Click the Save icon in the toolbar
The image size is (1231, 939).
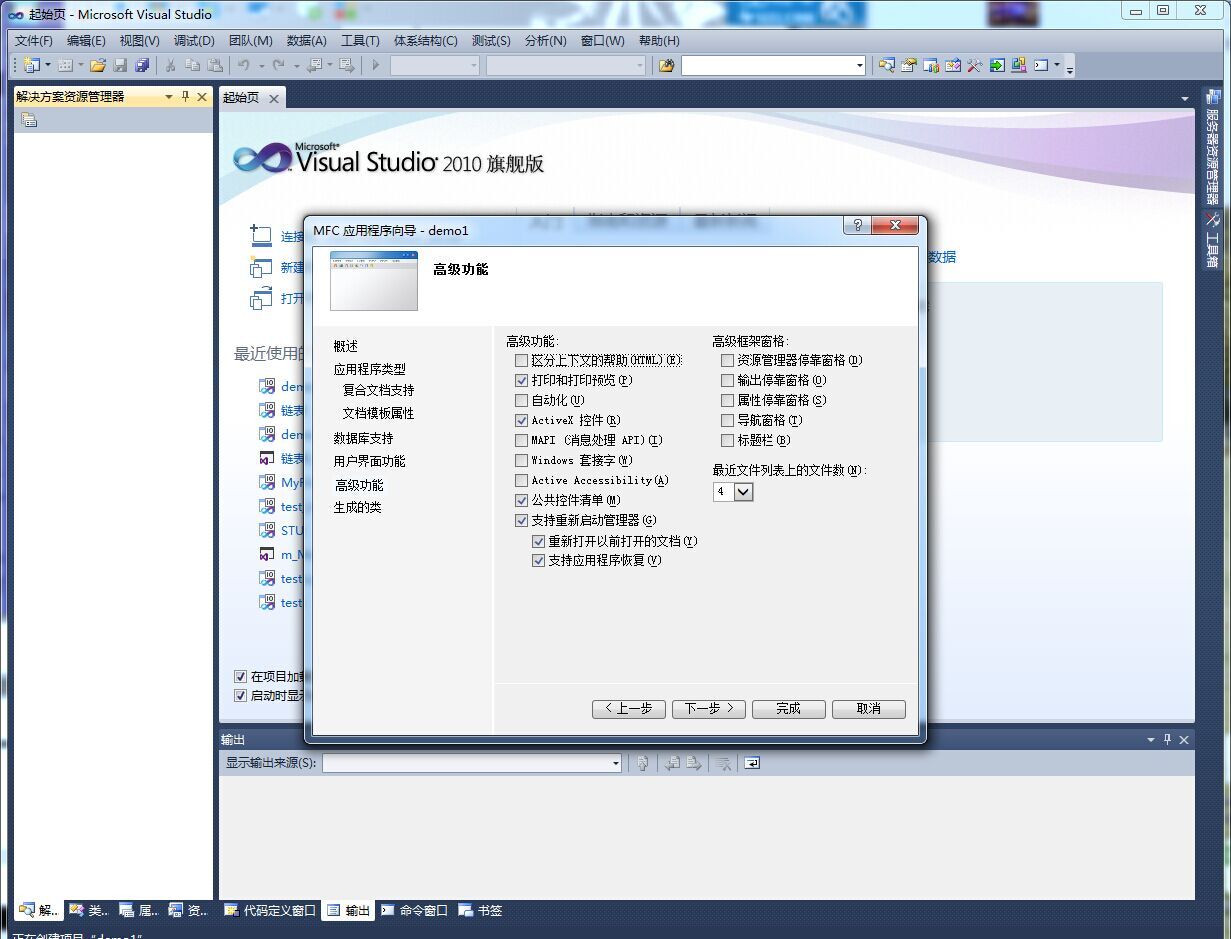120,65
